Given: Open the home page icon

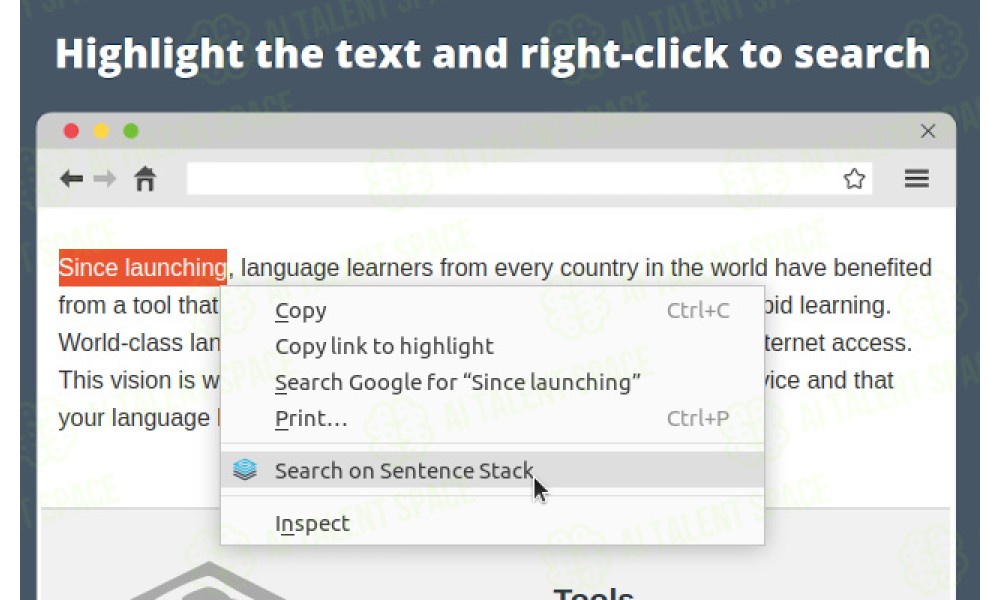Looking at the screenshot, I should 145,179.
